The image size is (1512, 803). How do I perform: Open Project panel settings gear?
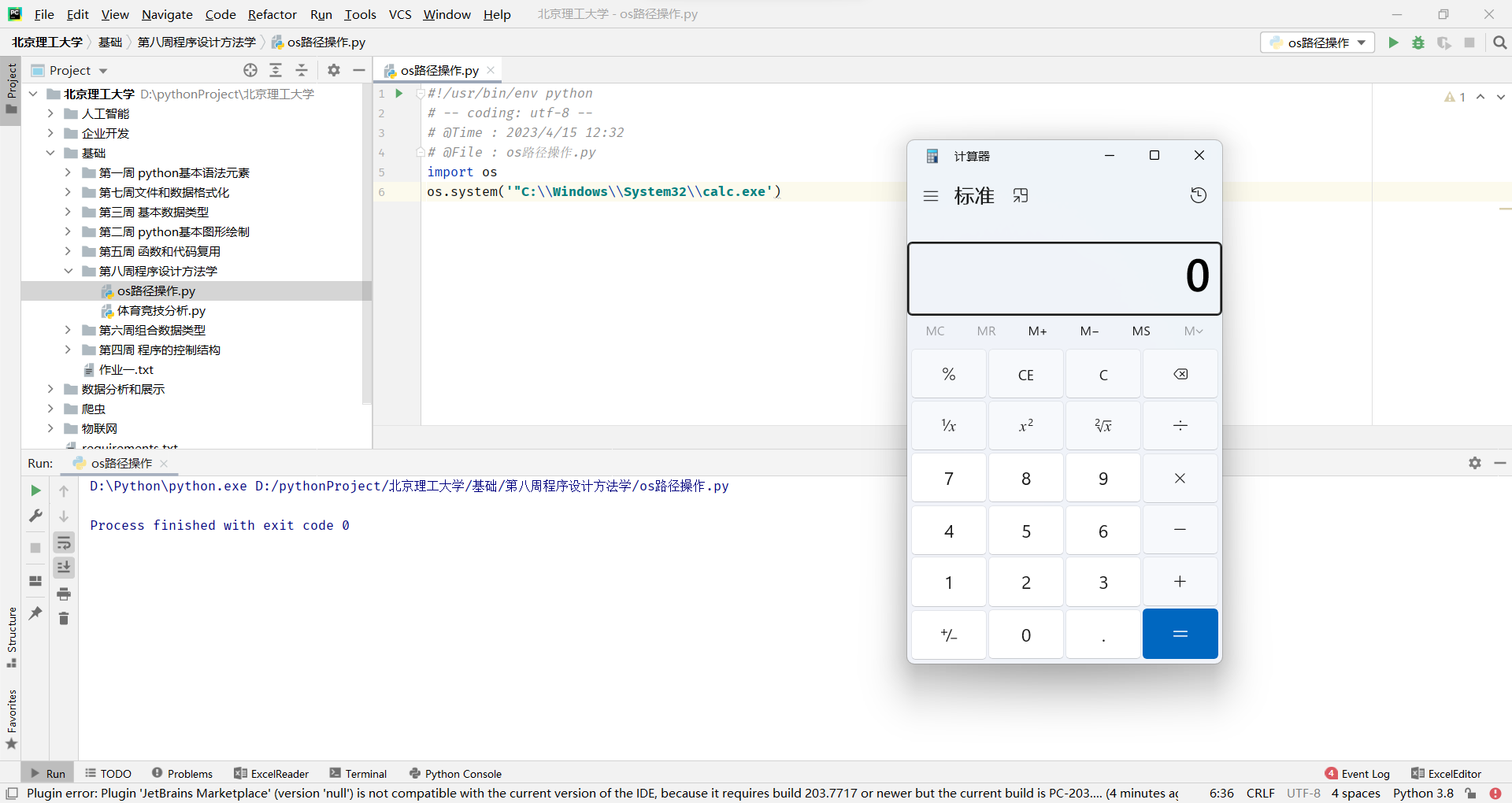point(334,70)
